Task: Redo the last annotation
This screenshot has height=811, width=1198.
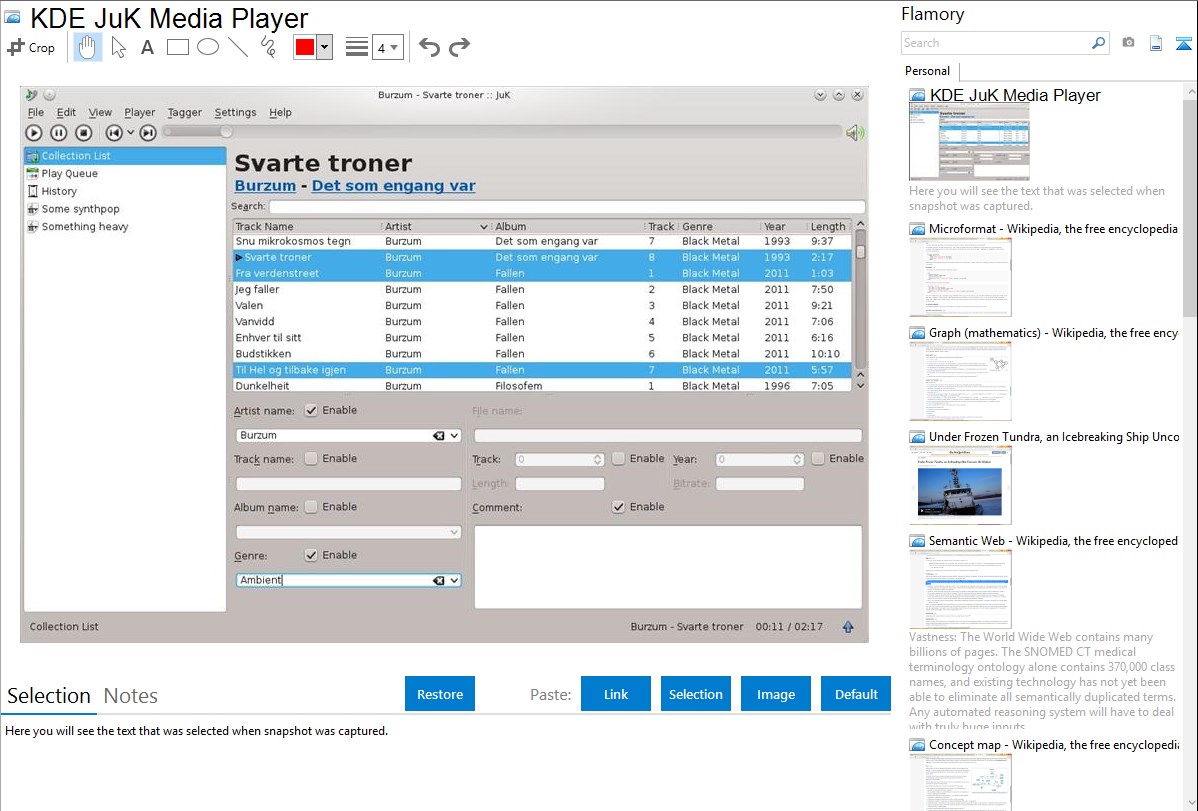Action: click(459, 47)
